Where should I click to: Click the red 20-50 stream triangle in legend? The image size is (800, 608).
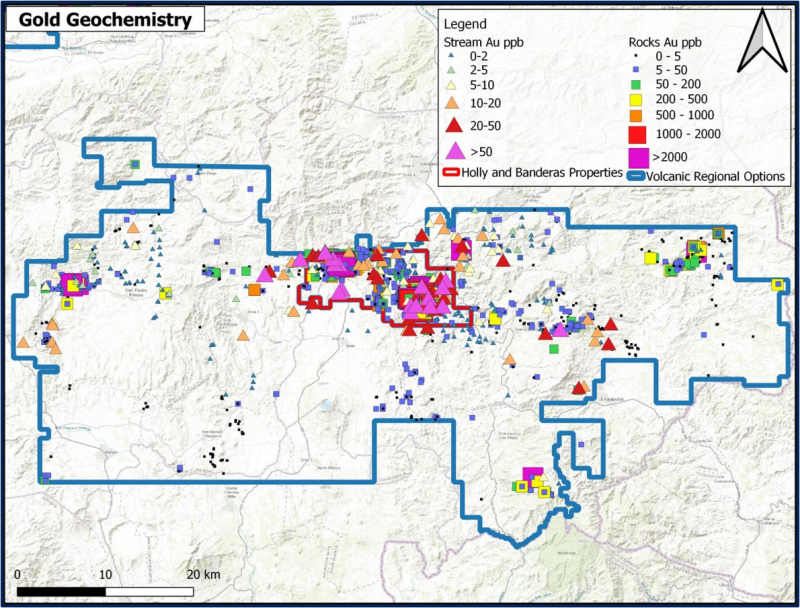click(454, 125)
